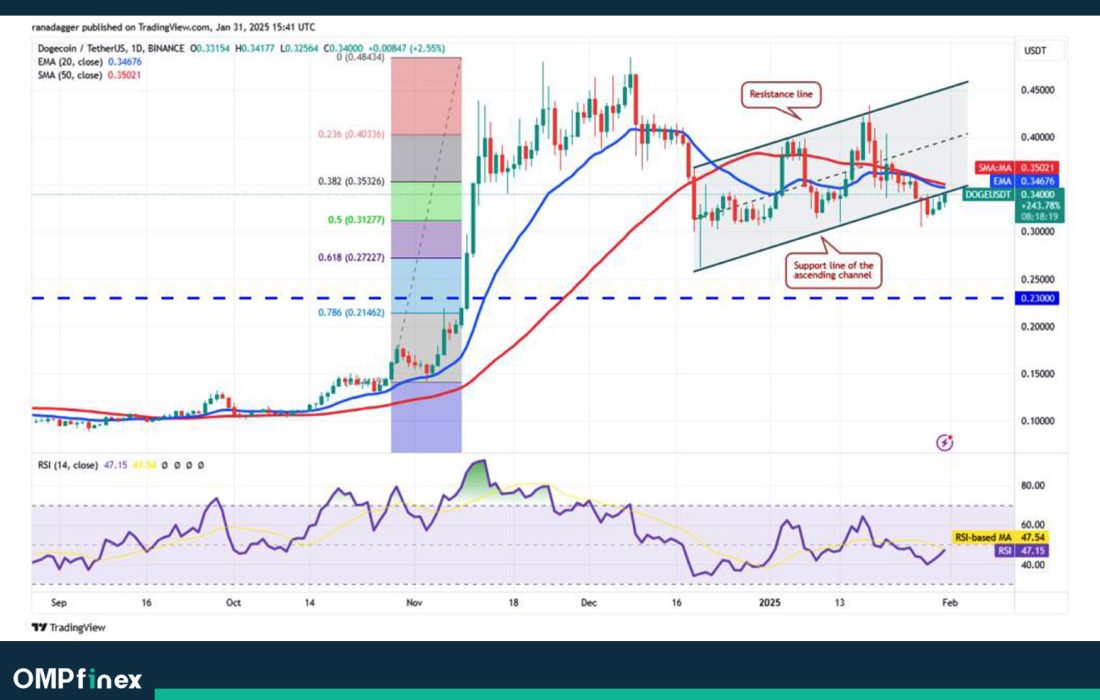Click the OMPfinex logo in footer
Screen dimensions: 1100x700
77,679
